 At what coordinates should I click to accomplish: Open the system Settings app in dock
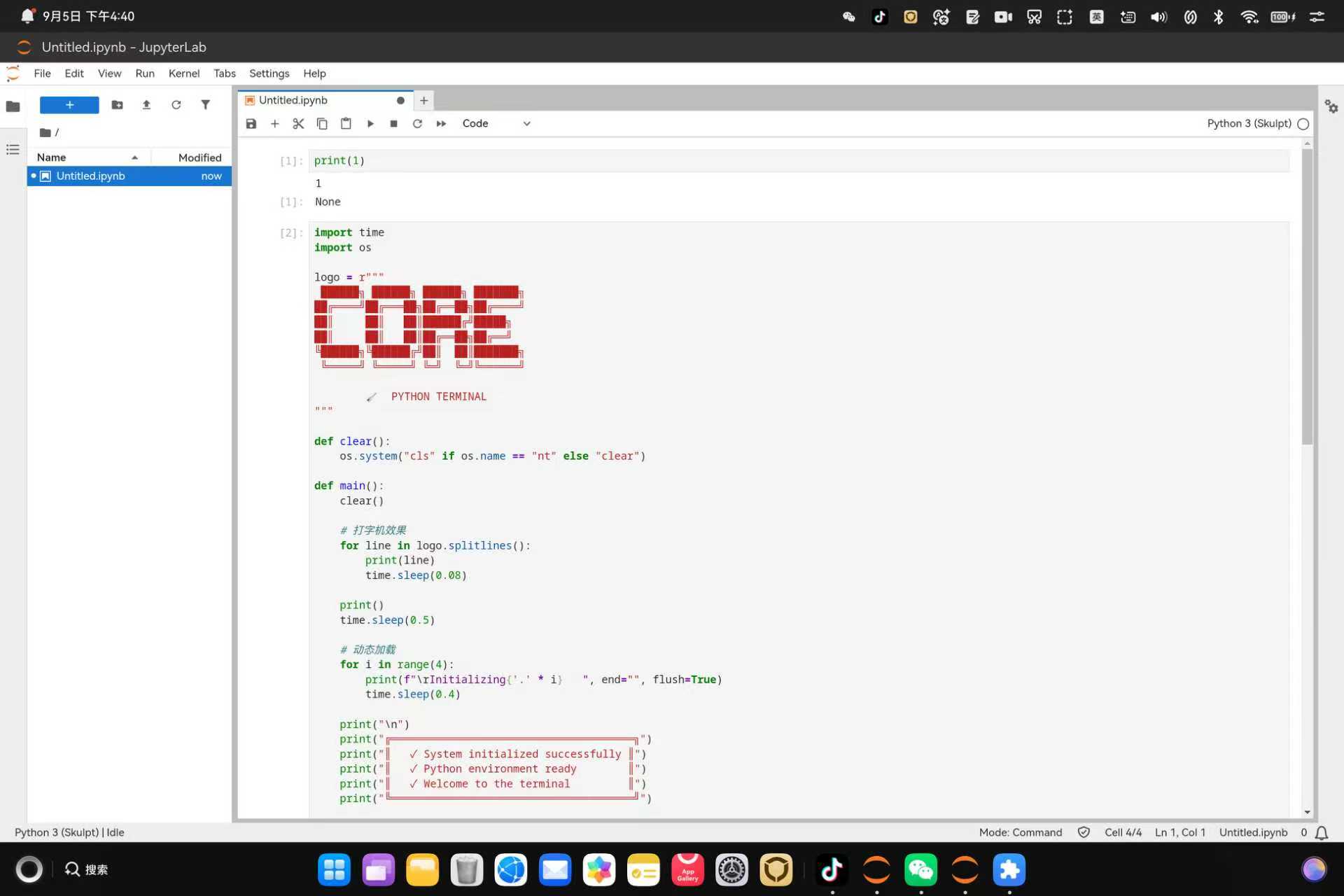tap(731, 870)
